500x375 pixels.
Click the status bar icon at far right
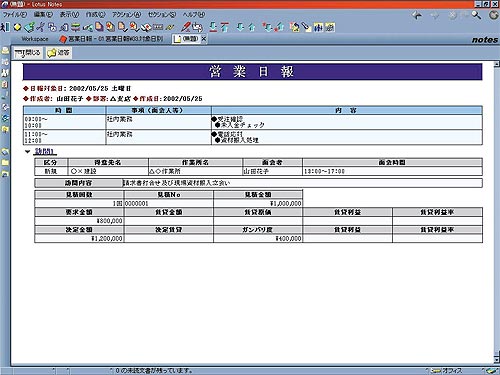point(490,371)
